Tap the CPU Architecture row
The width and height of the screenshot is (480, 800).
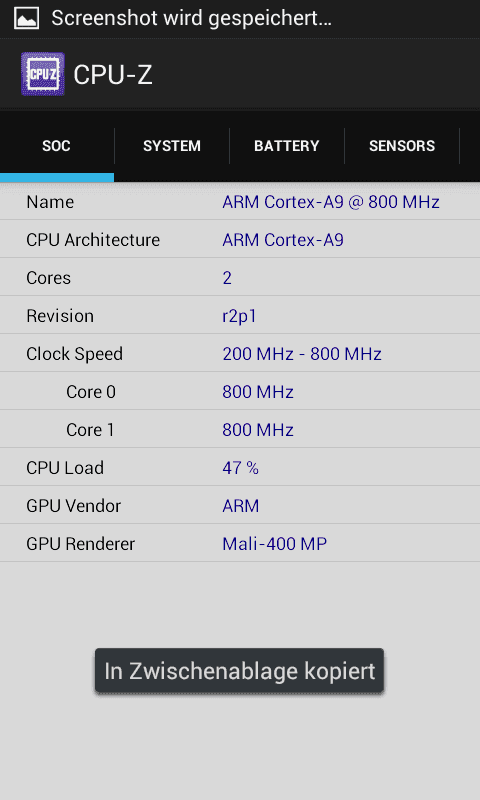coord(240,239)
